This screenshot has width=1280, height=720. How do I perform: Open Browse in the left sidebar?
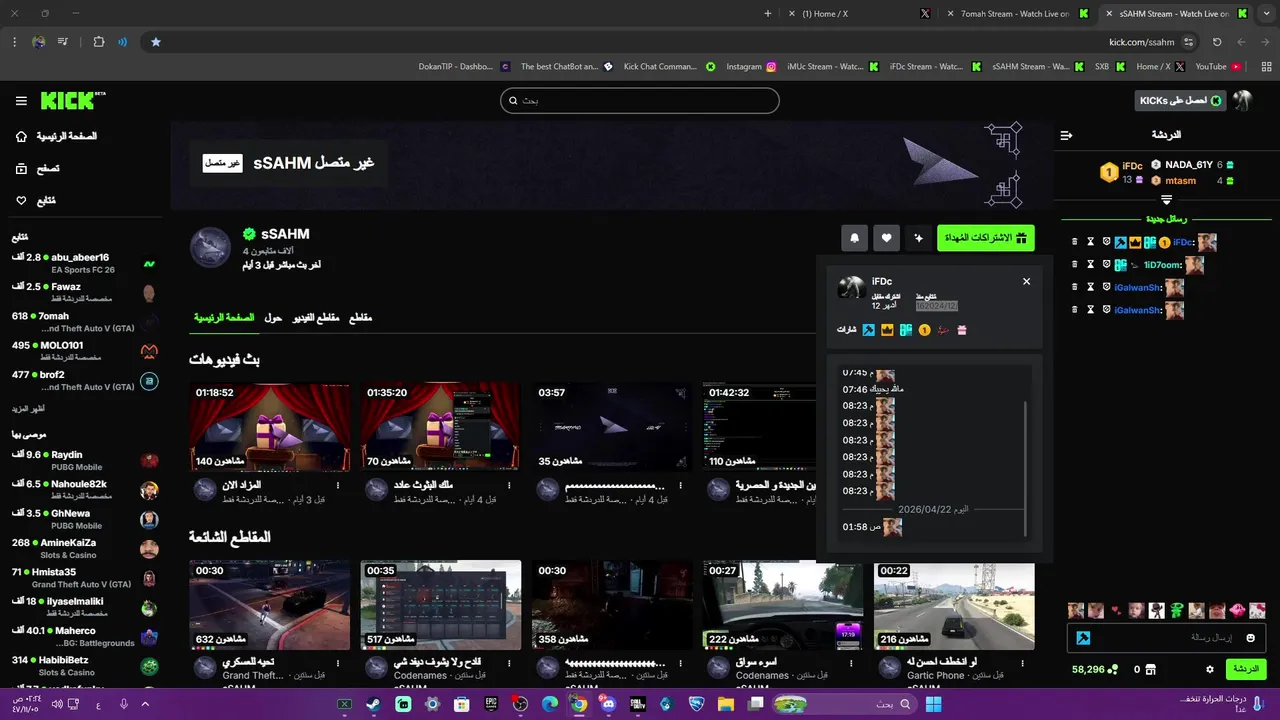(x=38, y=169)
